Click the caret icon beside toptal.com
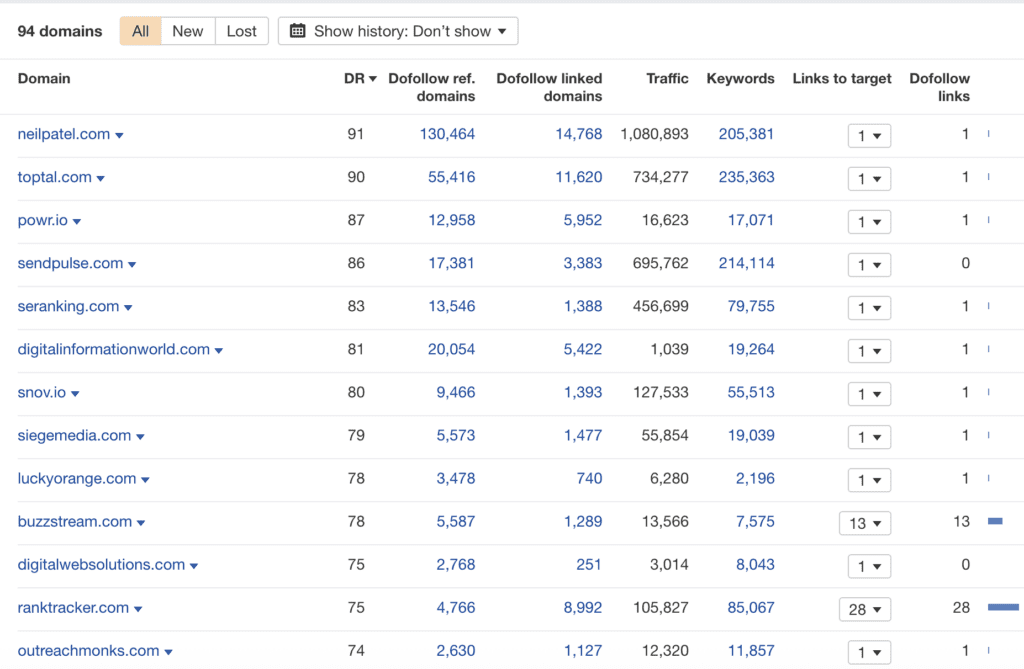This screenshot has width=1024, height=669. 101,178
